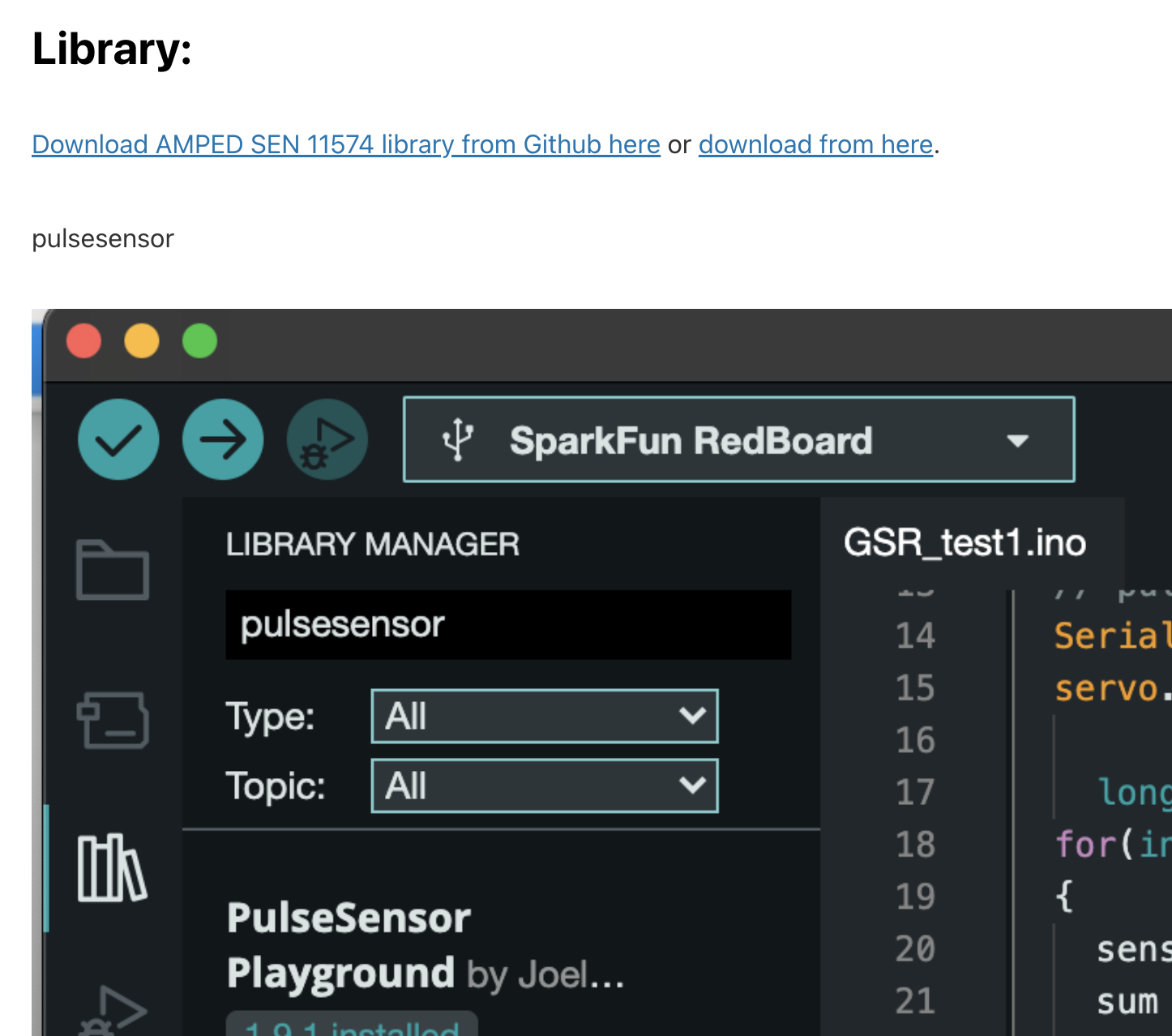Screen dimensions: 1172x1036
Task: Click line number 14 in the editor
Action: pyautogui.click(x=915, y=636)
